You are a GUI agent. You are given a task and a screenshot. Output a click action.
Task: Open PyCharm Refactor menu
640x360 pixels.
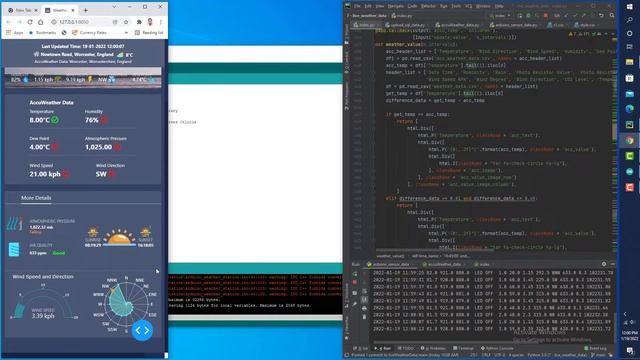pyautogui.click(x=428, y=7)
